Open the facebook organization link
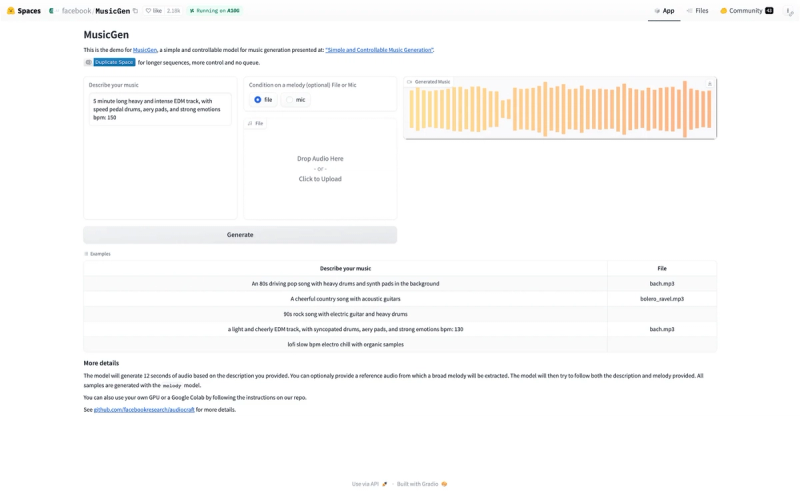Screen dimensions: 800x495 point(77,11)
